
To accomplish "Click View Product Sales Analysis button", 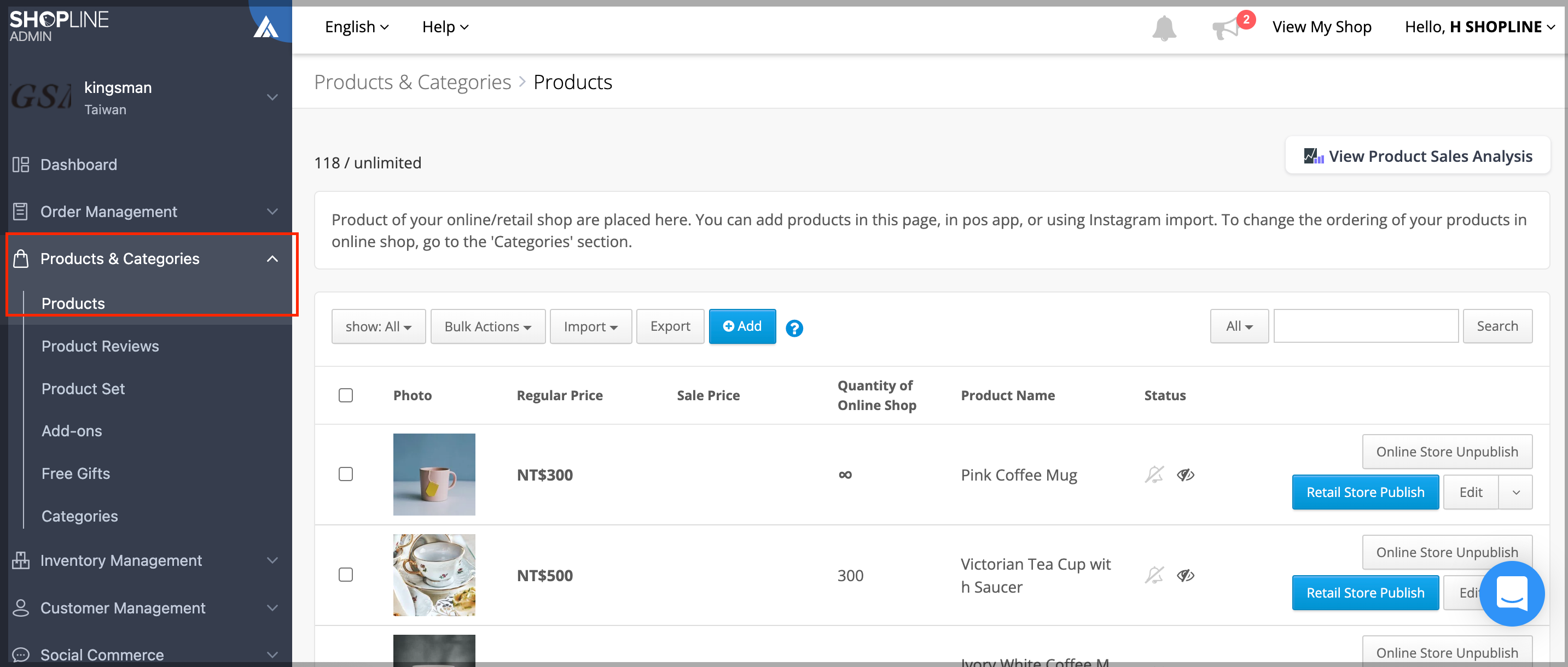I will pyautogui.click(x=1418, y=156).
